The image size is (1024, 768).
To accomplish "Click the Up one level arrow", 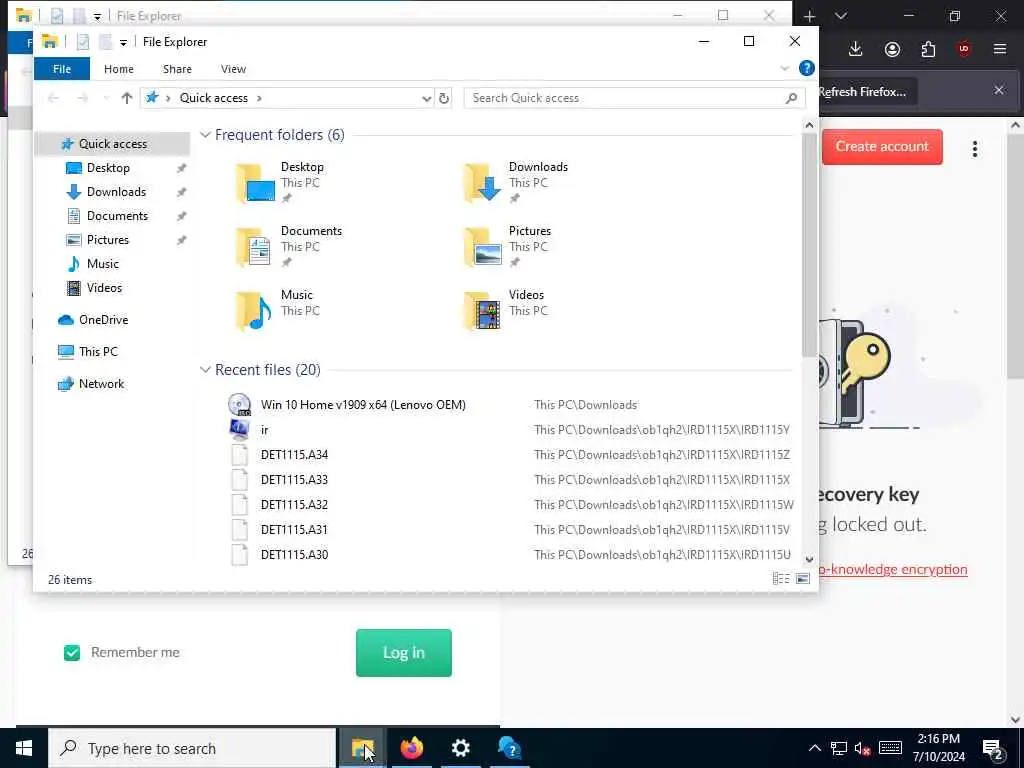I will click(127, 98).
